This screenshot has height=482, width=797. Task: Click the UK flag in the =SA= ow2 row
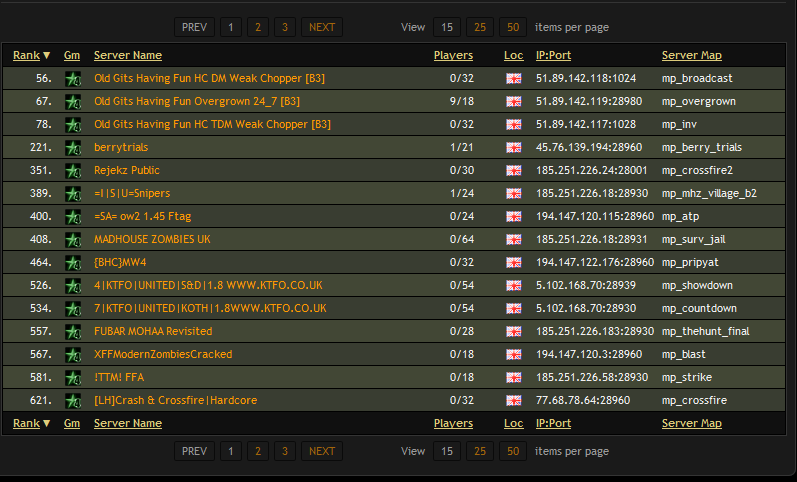[x=513, y=217]
